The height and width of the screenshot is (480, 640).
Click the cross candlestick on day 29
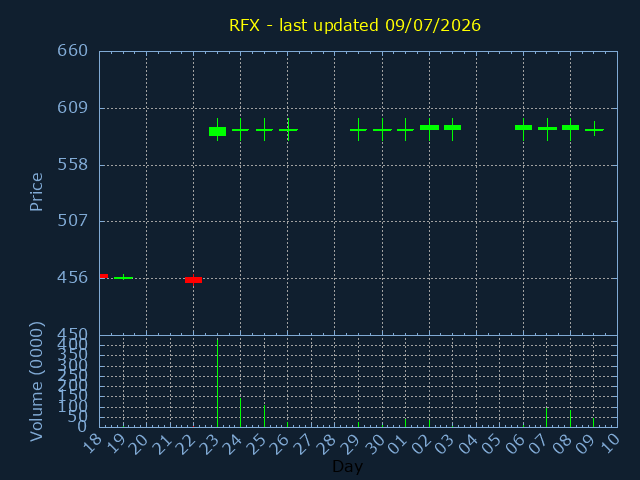pyautogui.click(x=358, y=130)
